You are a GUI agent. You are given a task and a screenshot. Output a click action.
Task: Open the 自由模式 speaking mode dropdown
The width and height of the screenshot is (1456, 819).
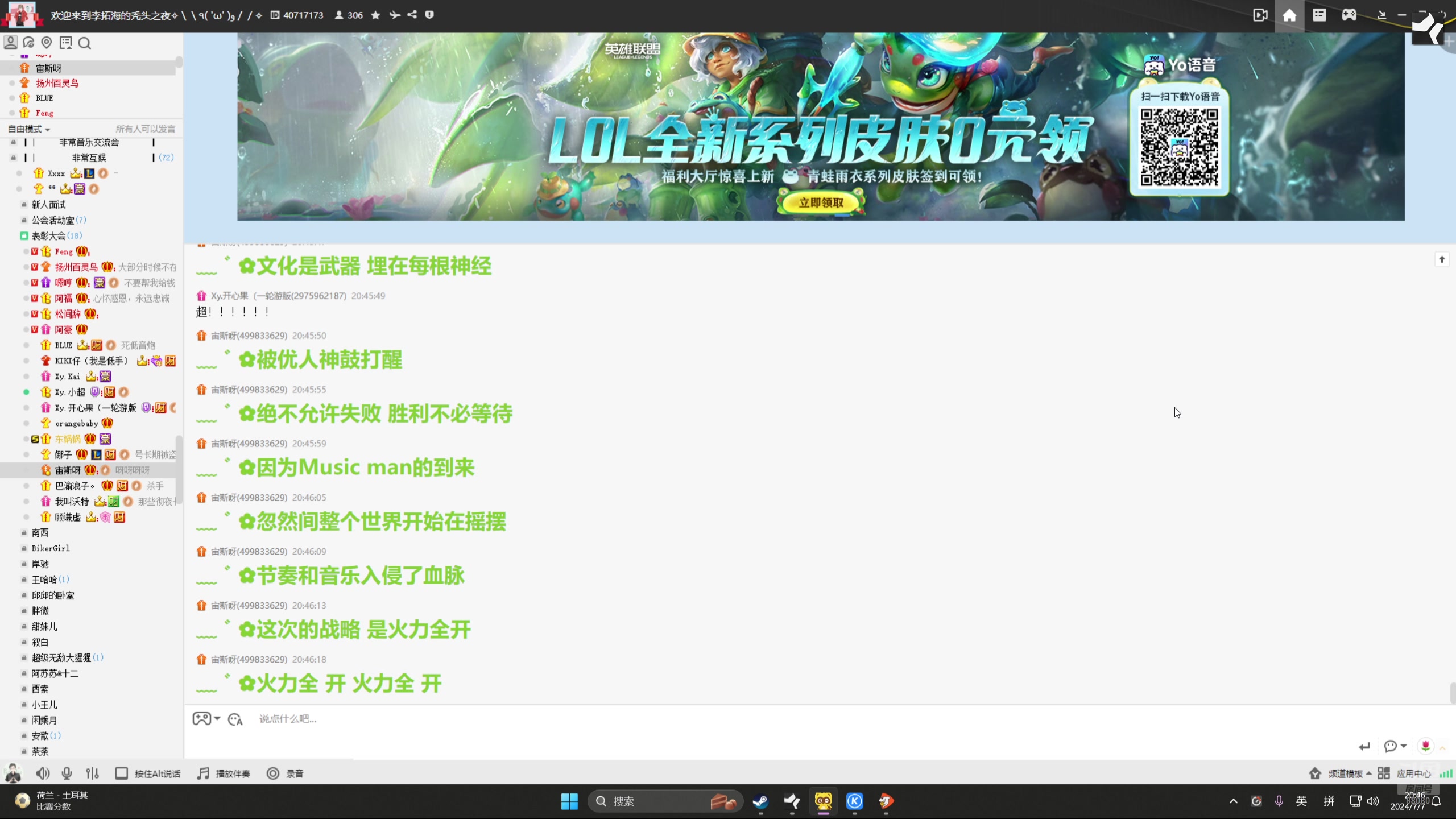point(29,129)
